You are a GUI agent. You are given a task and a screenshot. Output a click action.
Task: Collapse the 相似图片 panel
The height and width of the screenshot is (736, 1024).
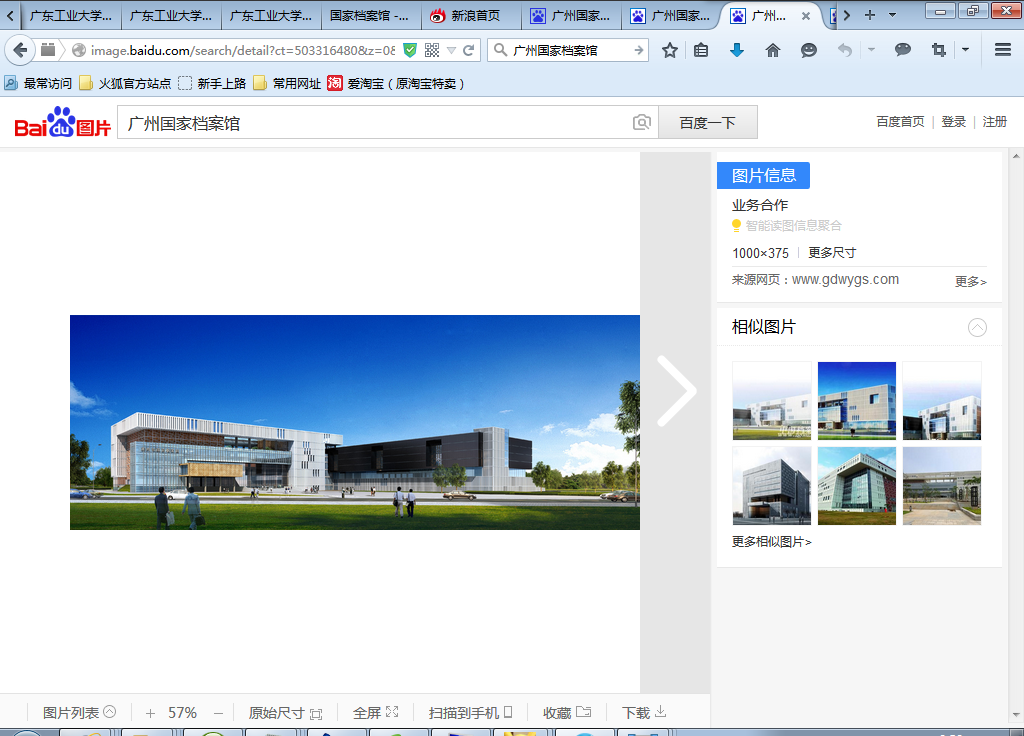977,327
